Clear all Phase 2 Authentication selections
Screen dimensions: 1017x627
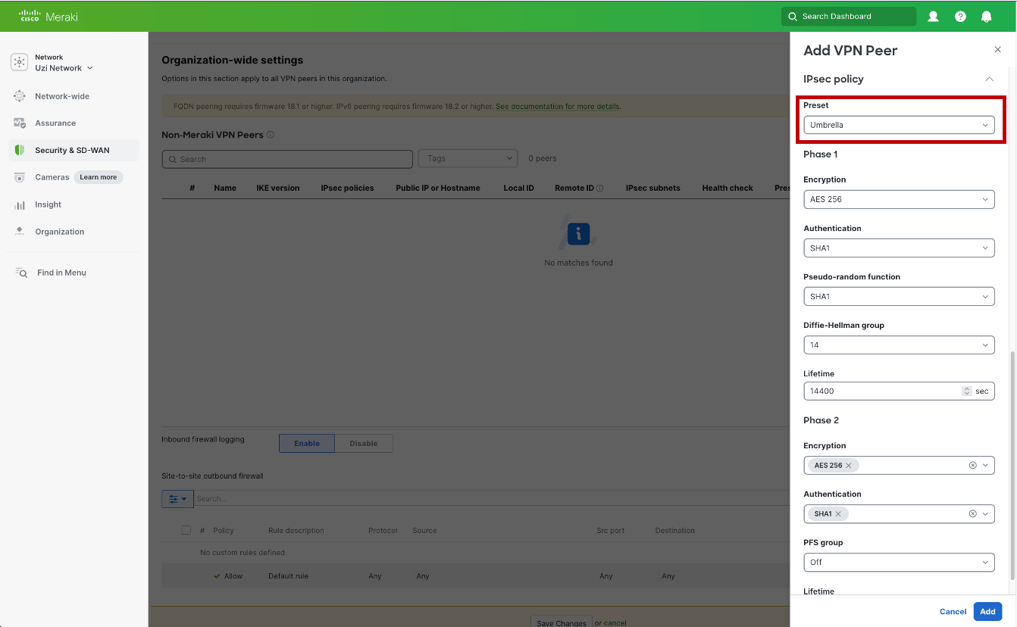[972, 514]
